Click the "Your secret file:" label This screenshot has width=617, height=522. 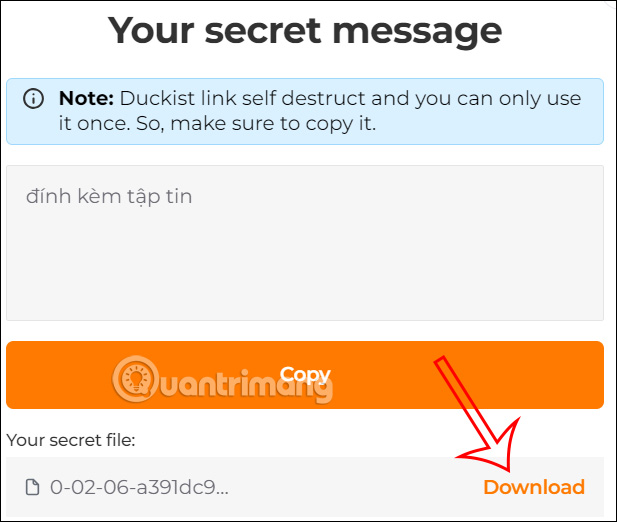[71, 440]
